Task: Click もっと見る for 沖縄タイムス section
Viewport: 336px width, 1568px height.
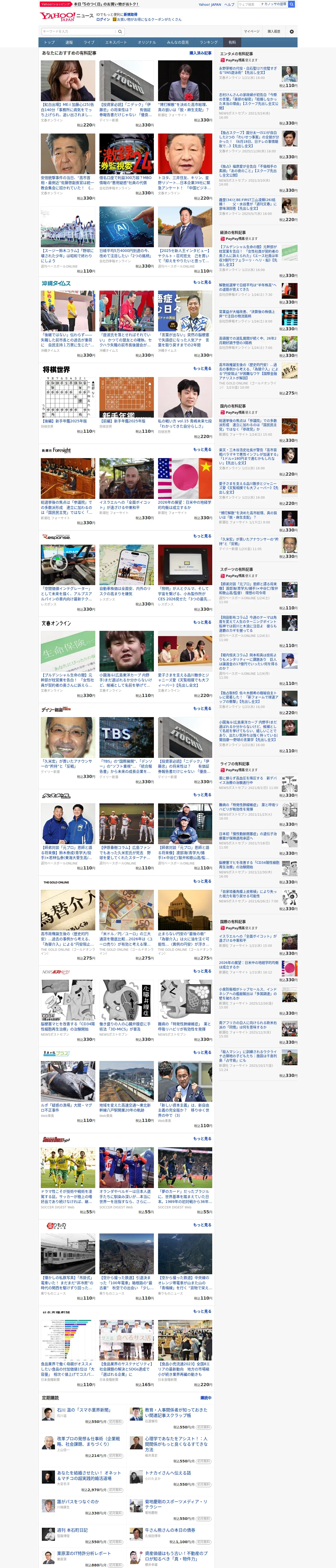Action: (x=203, y=283)
